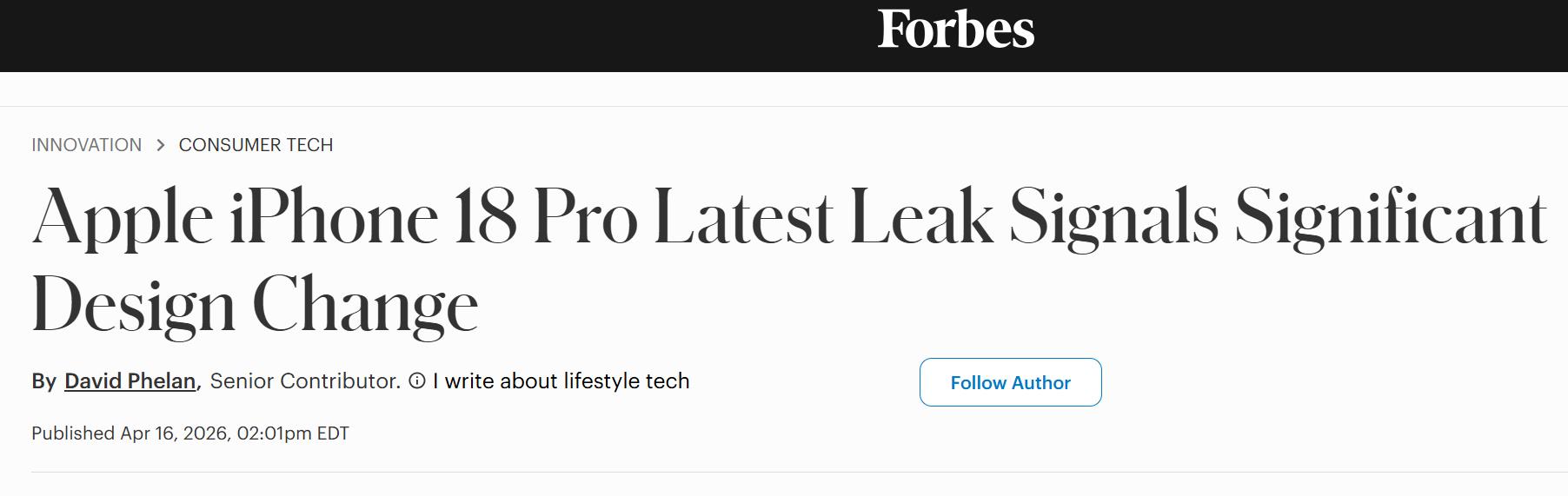Screen dimensions: 1568x496
Task: Click the breadcrumb chevron after Innovation
Action: [x=160, y=145]
